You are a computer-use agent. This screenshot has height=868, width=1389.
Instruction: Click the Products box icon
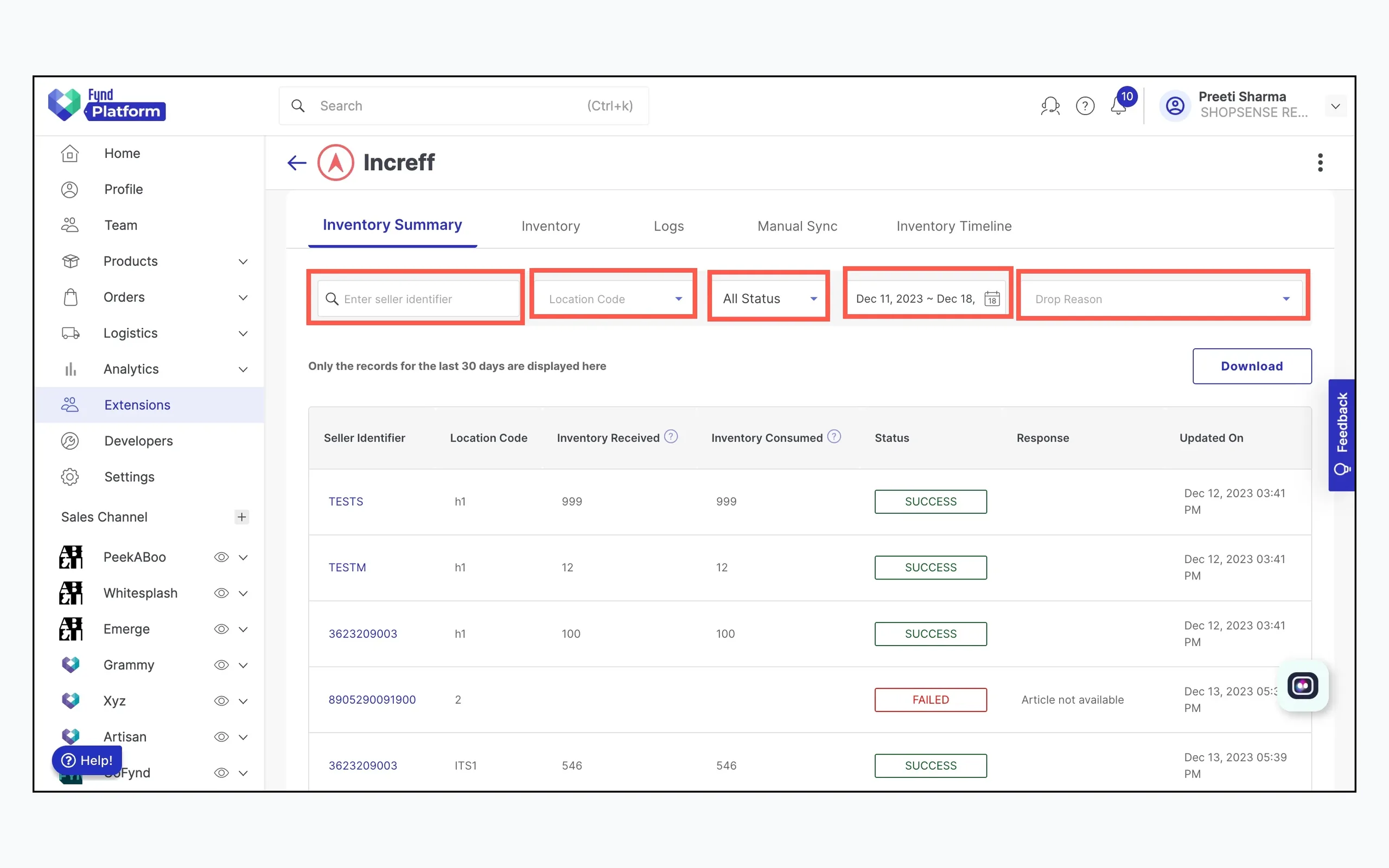(70, 261)
